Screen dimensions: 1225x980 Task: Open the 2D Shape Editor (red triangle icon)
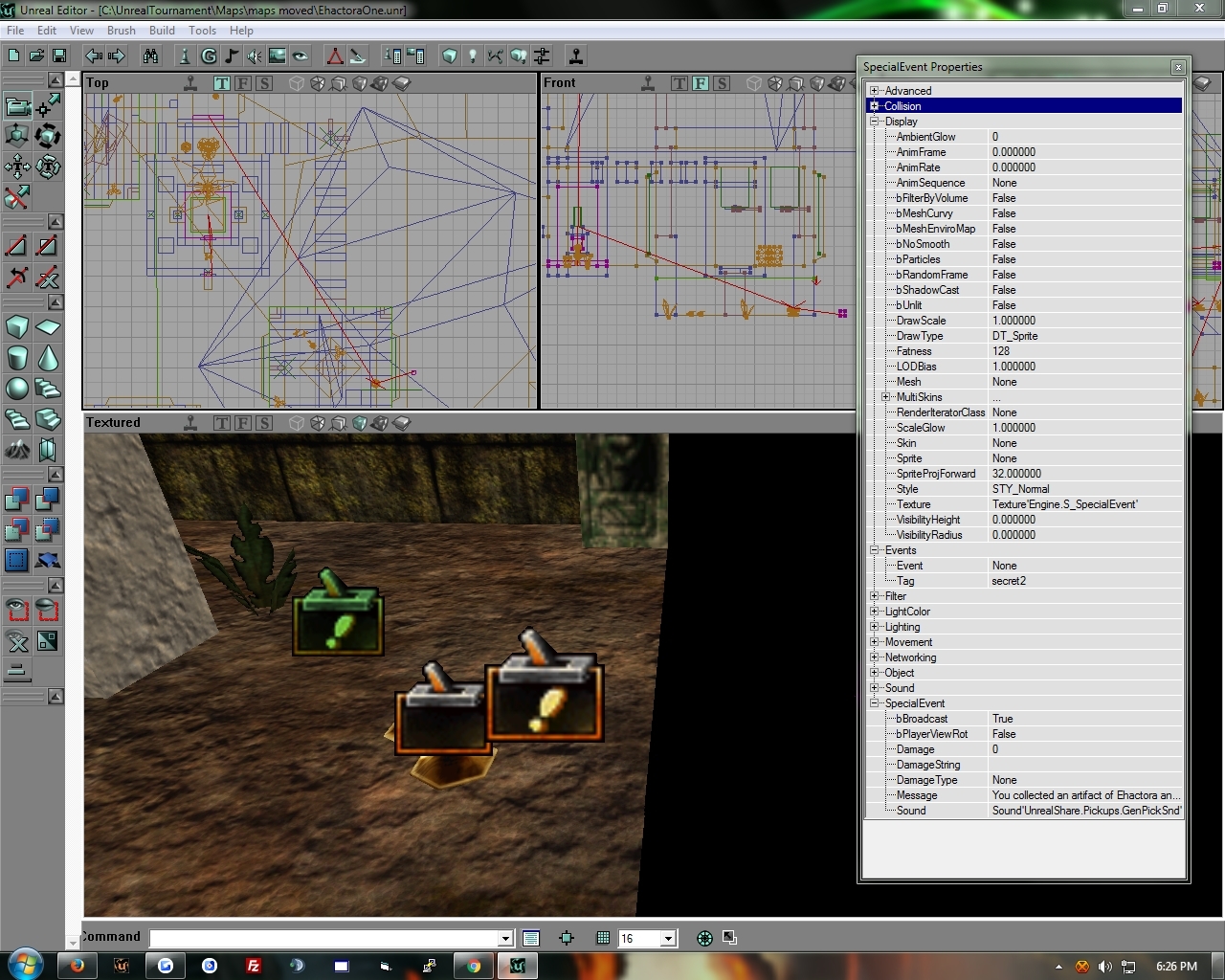(335, 56)
